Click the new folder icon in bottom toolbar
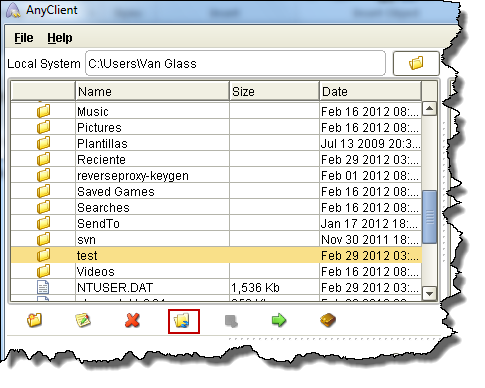The width and height of the screenshot is (485, 388). [x=34, y=320]
